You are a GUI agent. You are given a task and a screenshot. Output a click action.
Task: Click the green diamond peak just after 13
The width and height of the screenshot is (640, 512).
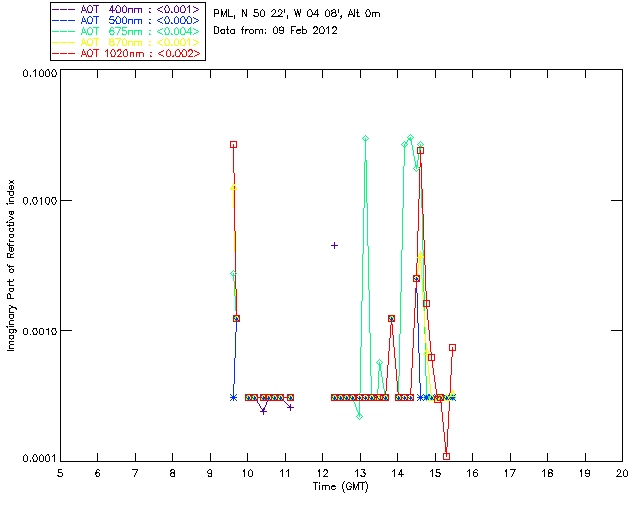pos(366,138)
